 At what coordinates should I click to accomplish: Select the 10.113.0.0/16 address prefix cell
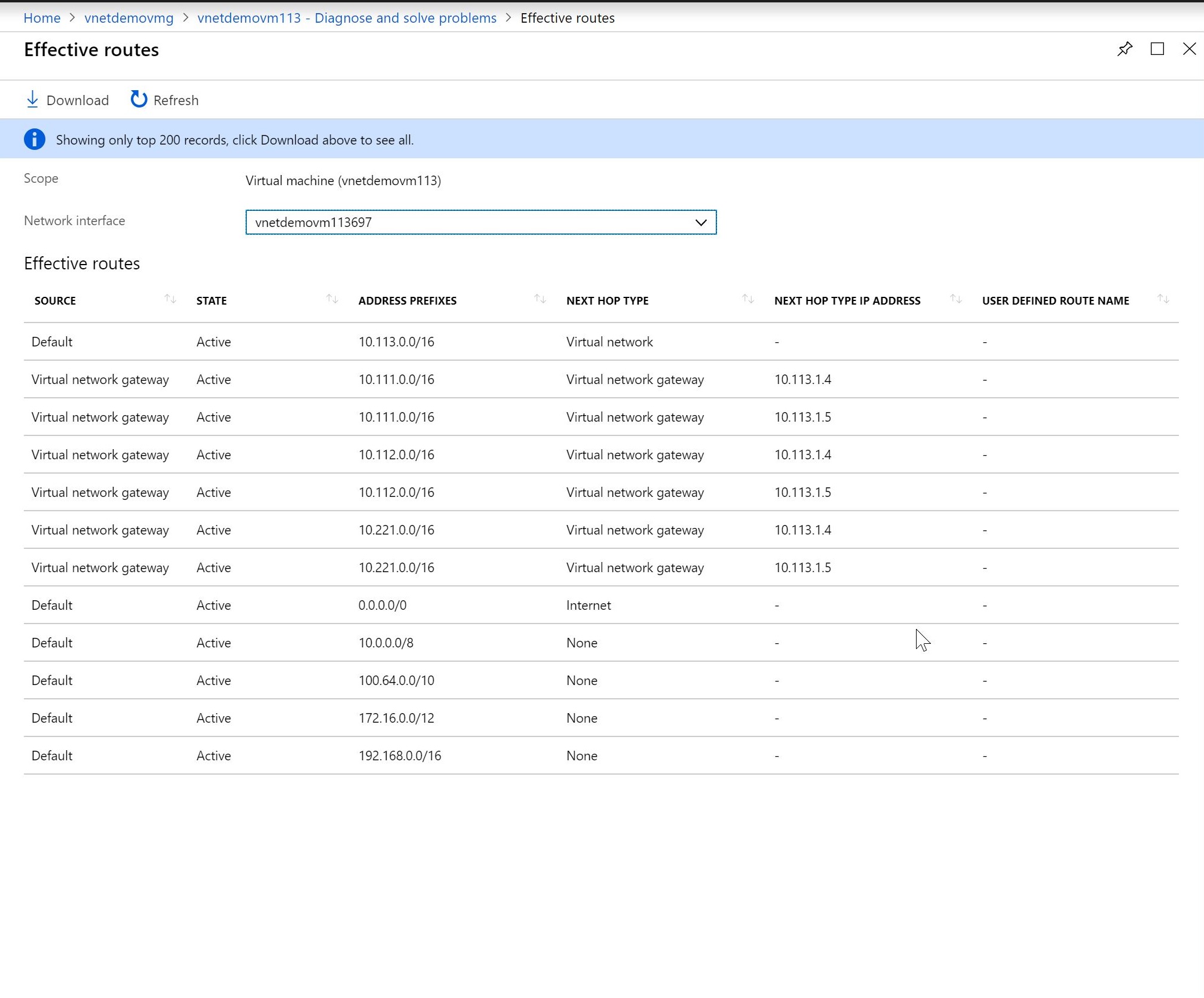tap(396, 342)
